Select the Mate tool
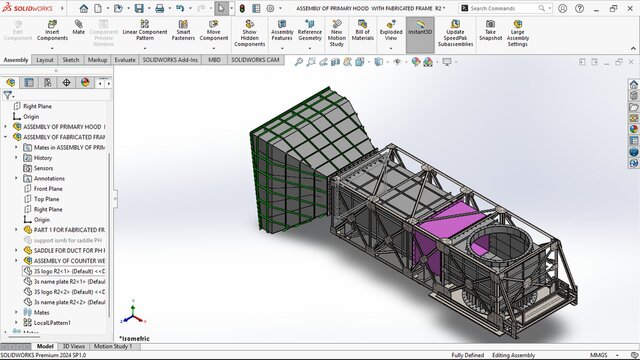 tap(78, 28)
